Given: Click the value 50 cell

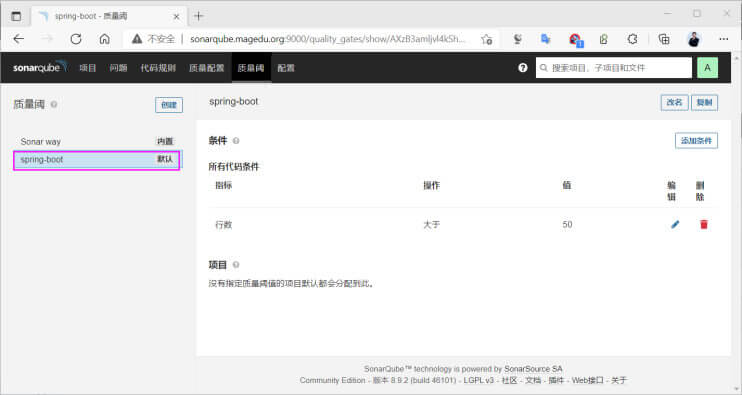Looking at the screenshot, I should pos(567,225).
